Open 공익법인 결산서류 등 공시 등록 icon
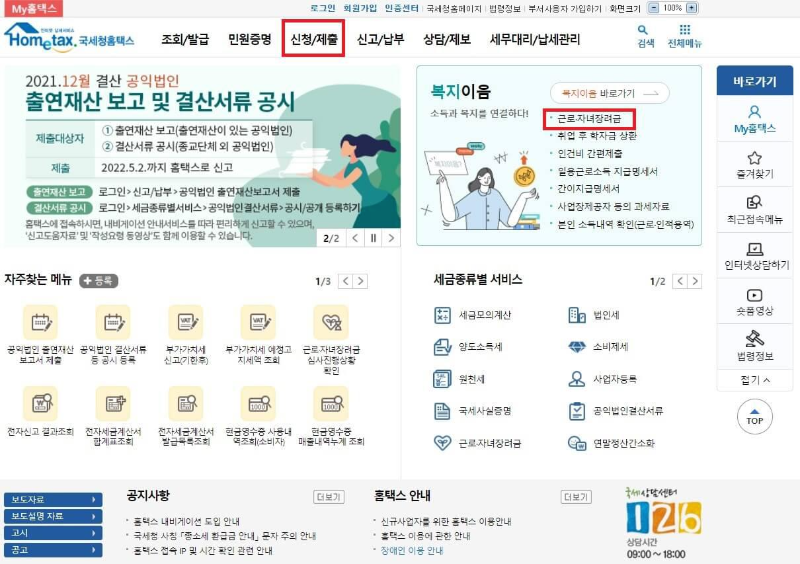Screen dimensions: 800x564 click(113, 322)
